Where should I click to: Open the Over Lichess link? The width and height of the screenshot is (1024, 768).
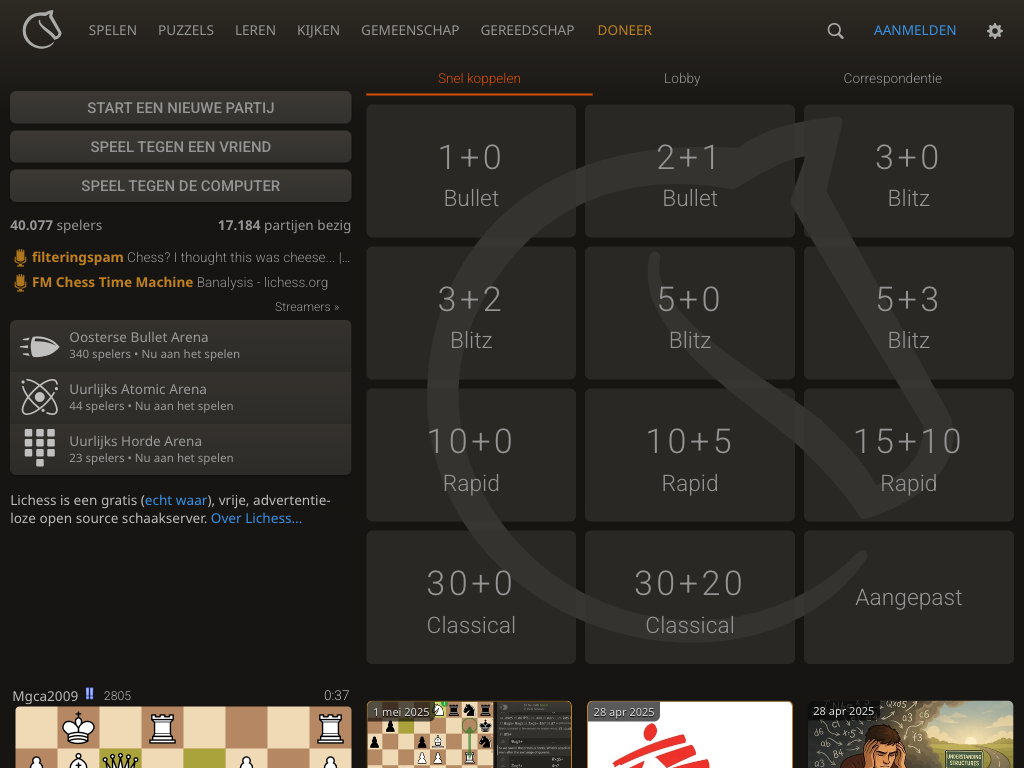256,518
